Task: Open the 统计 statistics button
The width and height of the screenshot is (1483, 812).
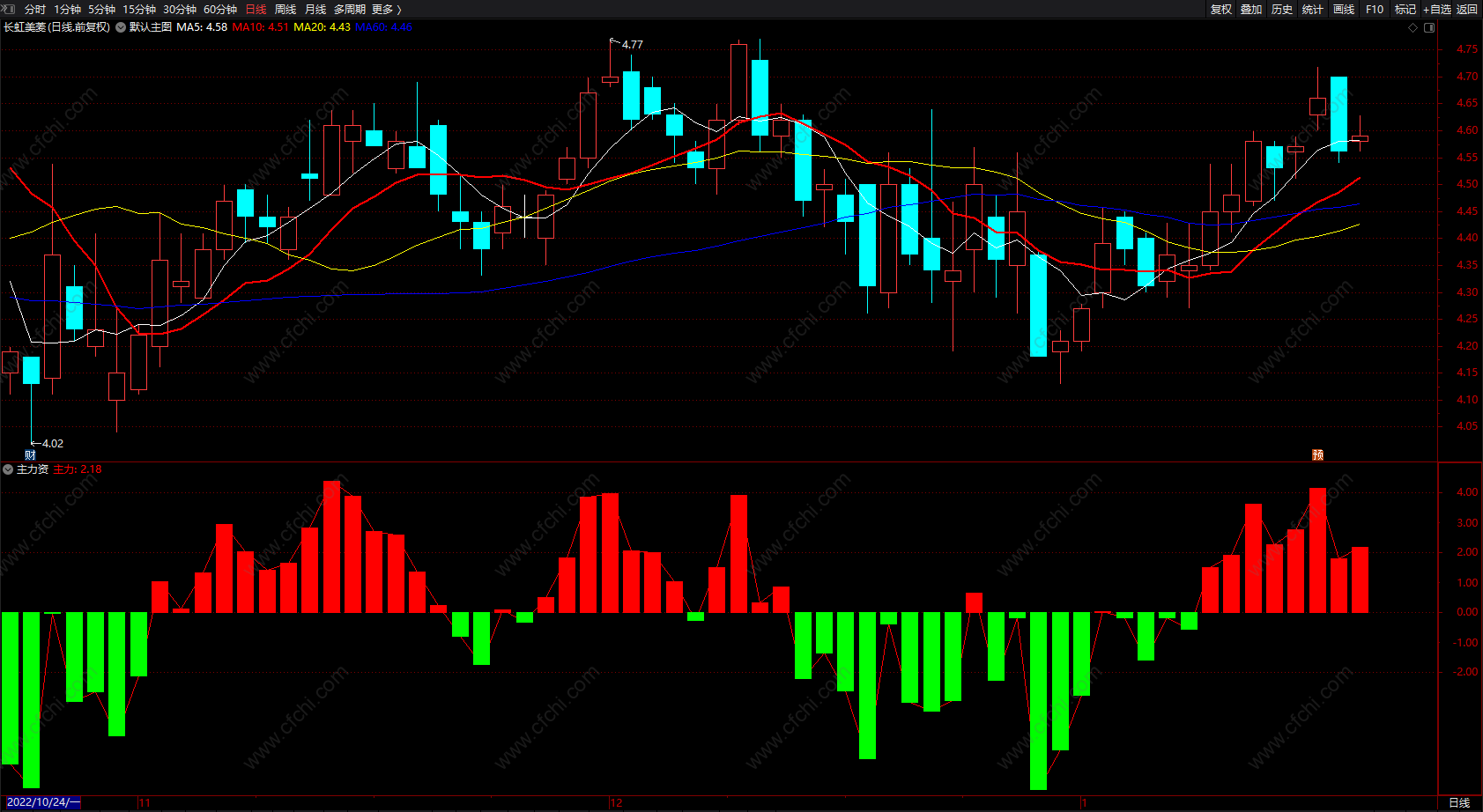Action: (1314, 9)
